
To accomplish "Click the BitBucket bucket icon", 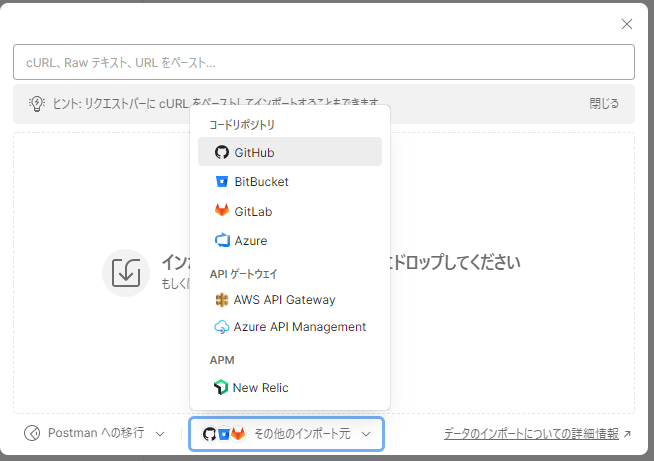I will coord(221,181).
